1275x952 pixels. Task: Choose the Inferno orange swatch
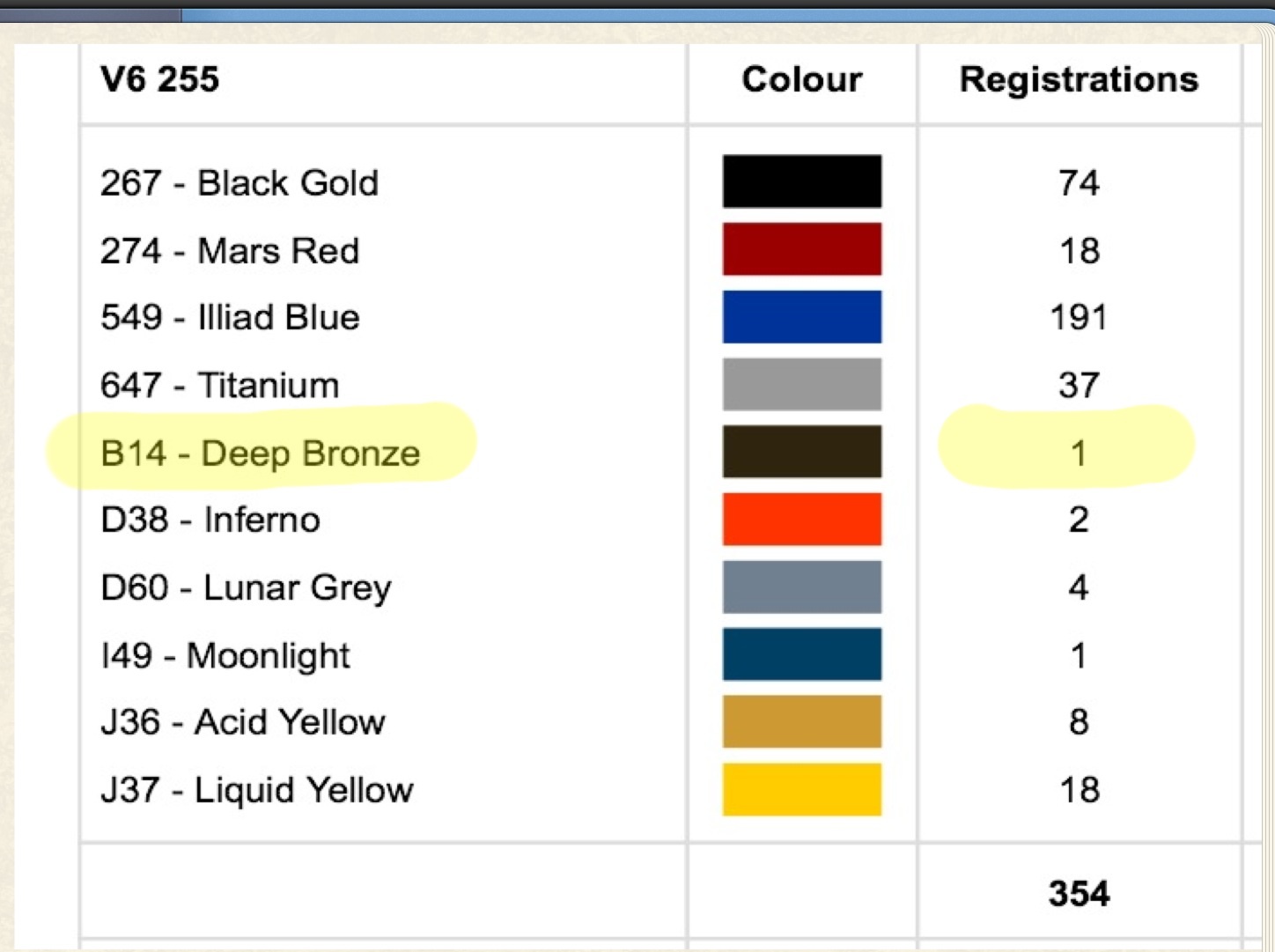(x=801, y=520)
